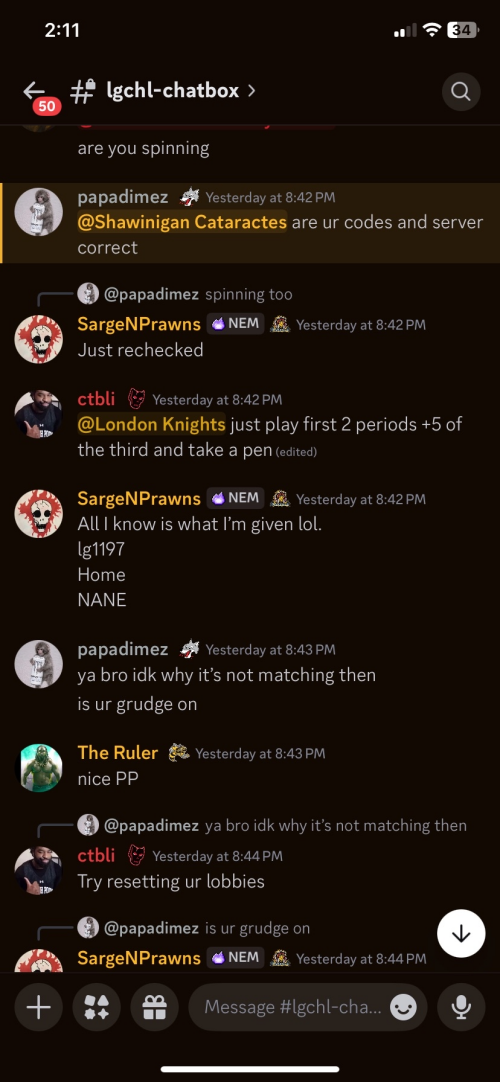Screen dimensions: 500x1082
Task: Tap The Ruler username
Action: [x=118, y=752]
